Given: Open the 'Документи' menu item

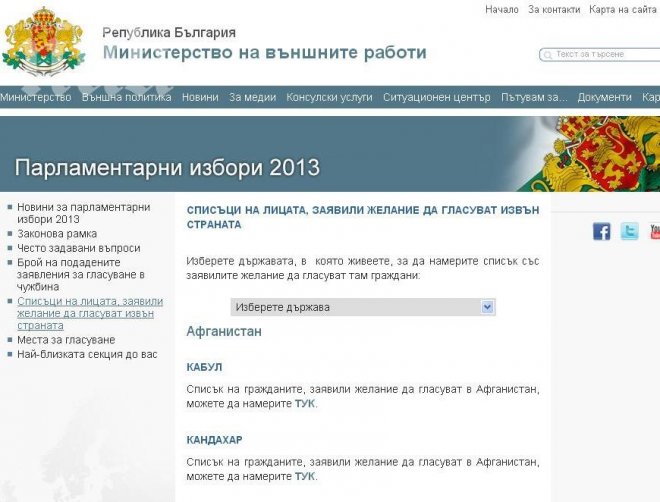Looking at the screenshot, I should click(604, 97).
